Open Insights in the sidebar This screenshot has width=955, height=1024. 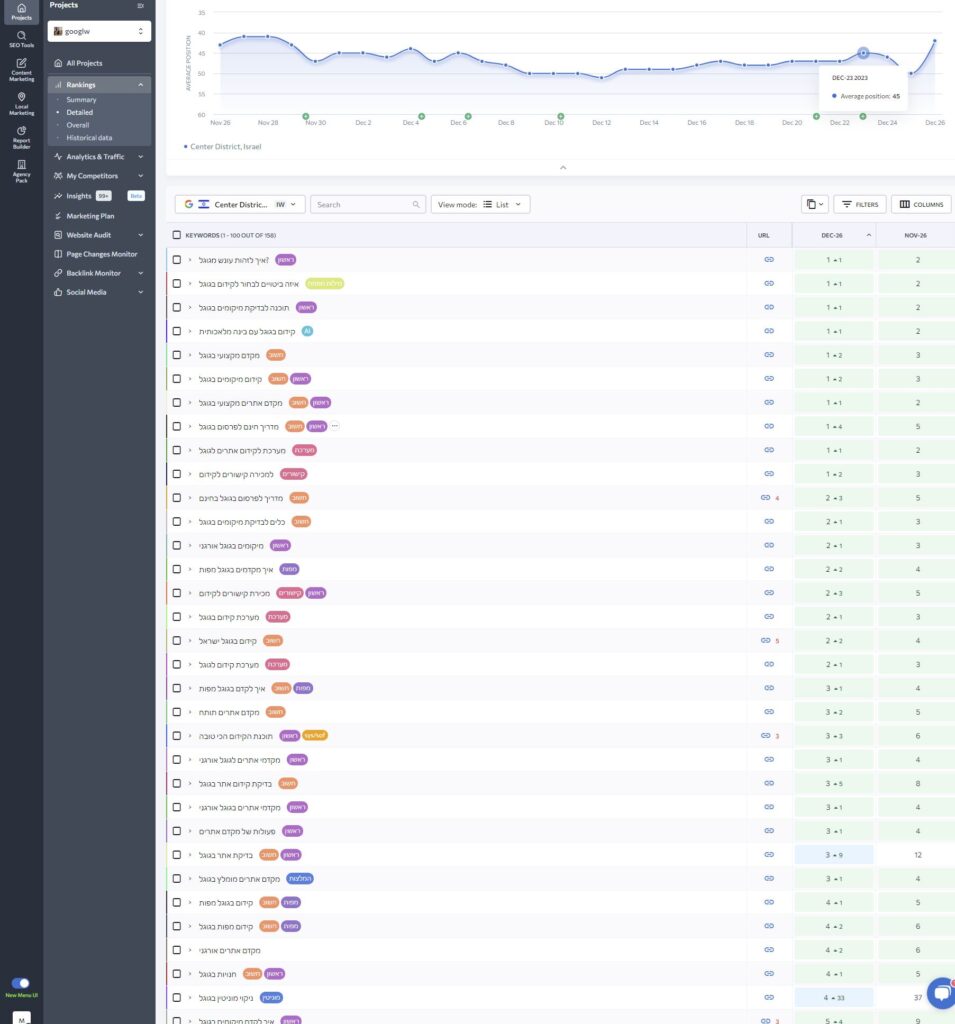[78, 196]
